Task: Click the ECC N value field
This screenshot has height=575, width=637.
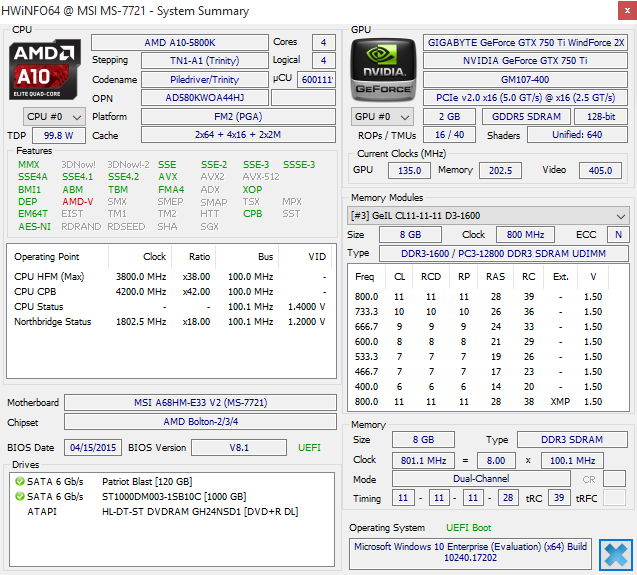Action: click(x=618, y=235)
